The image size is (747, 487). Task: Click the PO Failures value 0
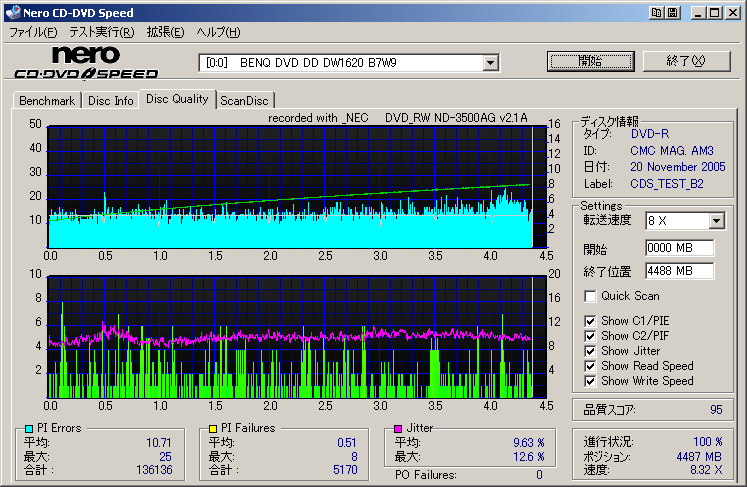pyautogui.click(x=539, y=475)
